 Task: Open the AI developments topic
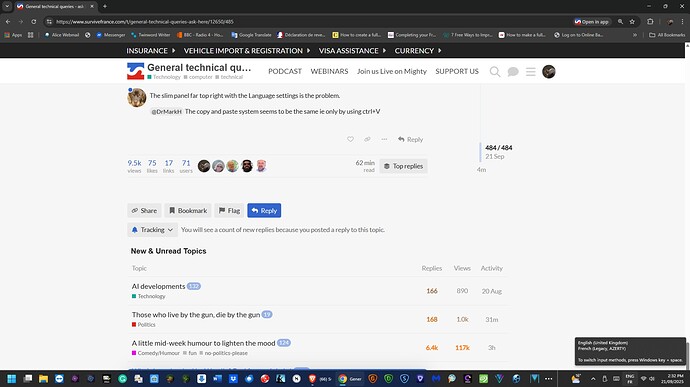pyautogui.click(x=158, y=286)
